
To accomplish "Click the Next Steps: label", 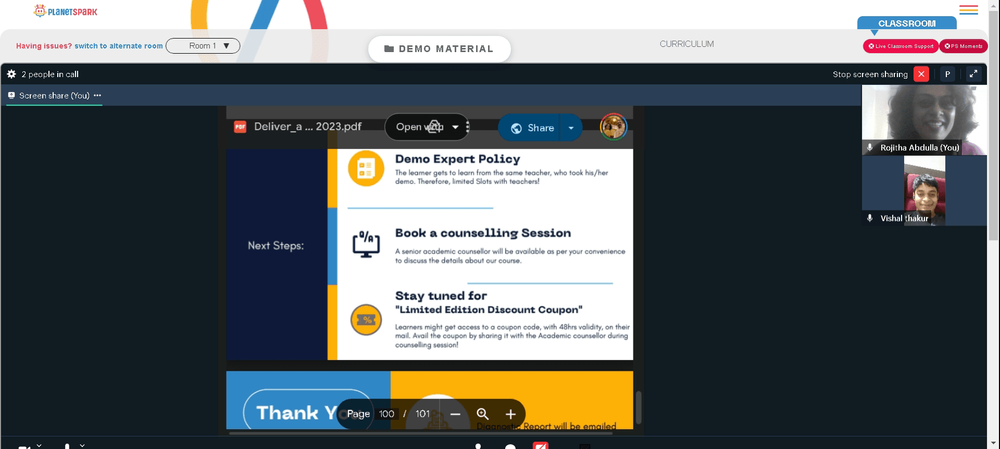I will click(276, 245).
